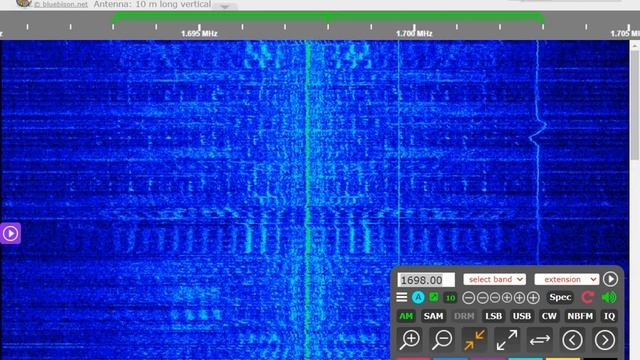Select USB demodulation mode
Image resolution: width=640 pixels, height=360 pixels.
[x=522, y=316]
